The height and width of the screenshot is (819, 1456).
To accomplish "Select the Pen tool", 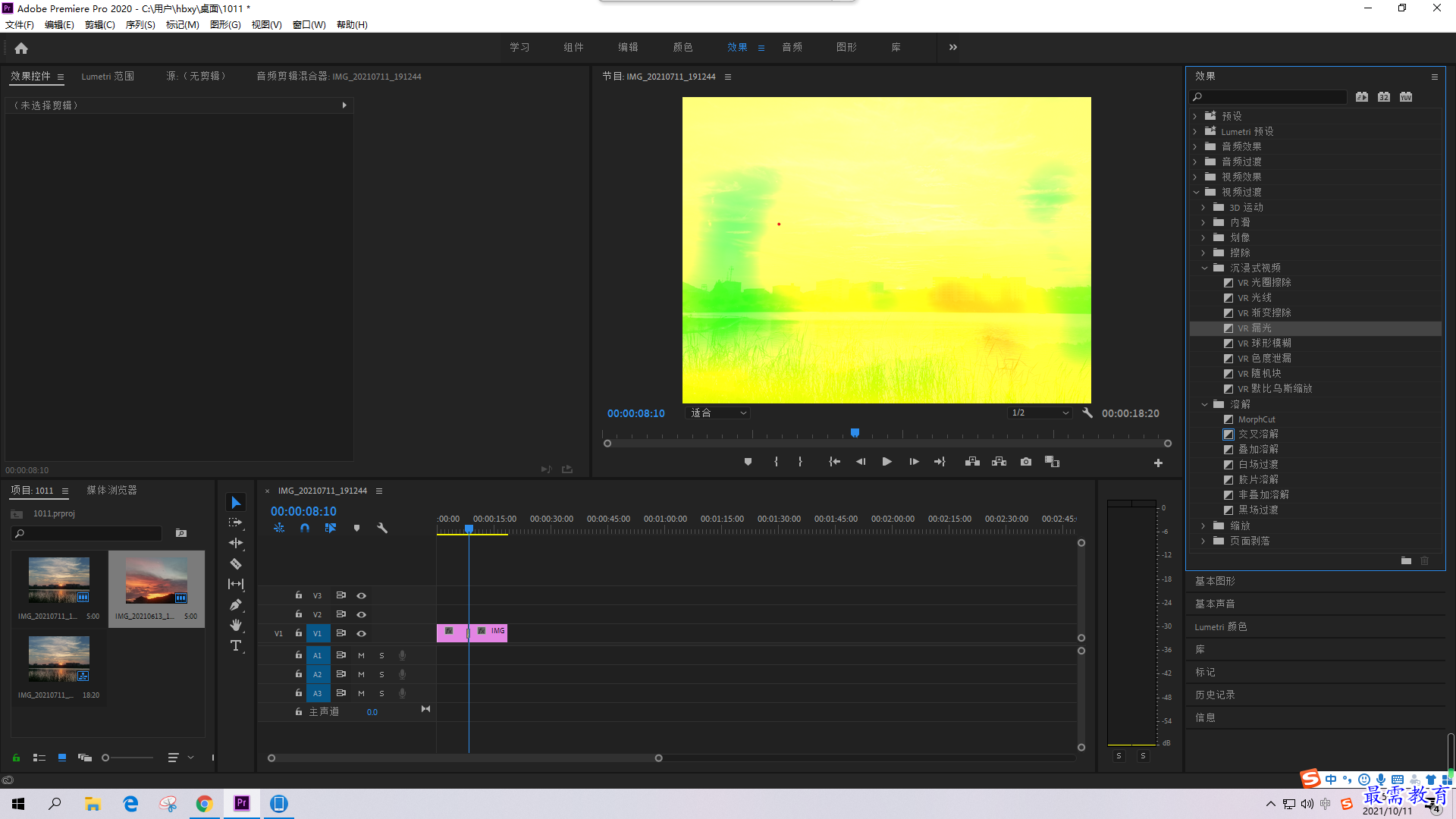I will click(236, 604).
